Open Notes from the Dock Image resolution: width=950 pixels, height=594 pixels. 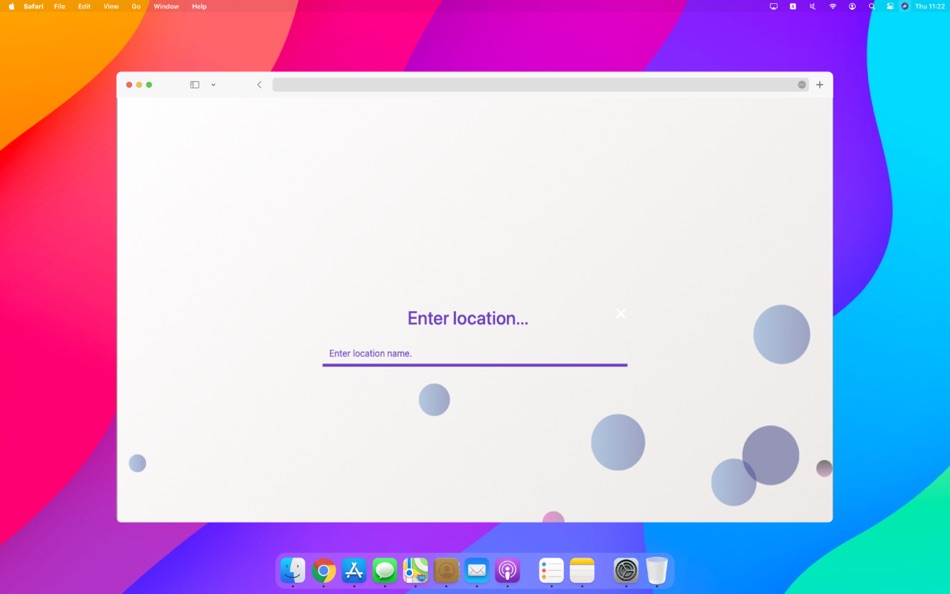pos(581,571)
